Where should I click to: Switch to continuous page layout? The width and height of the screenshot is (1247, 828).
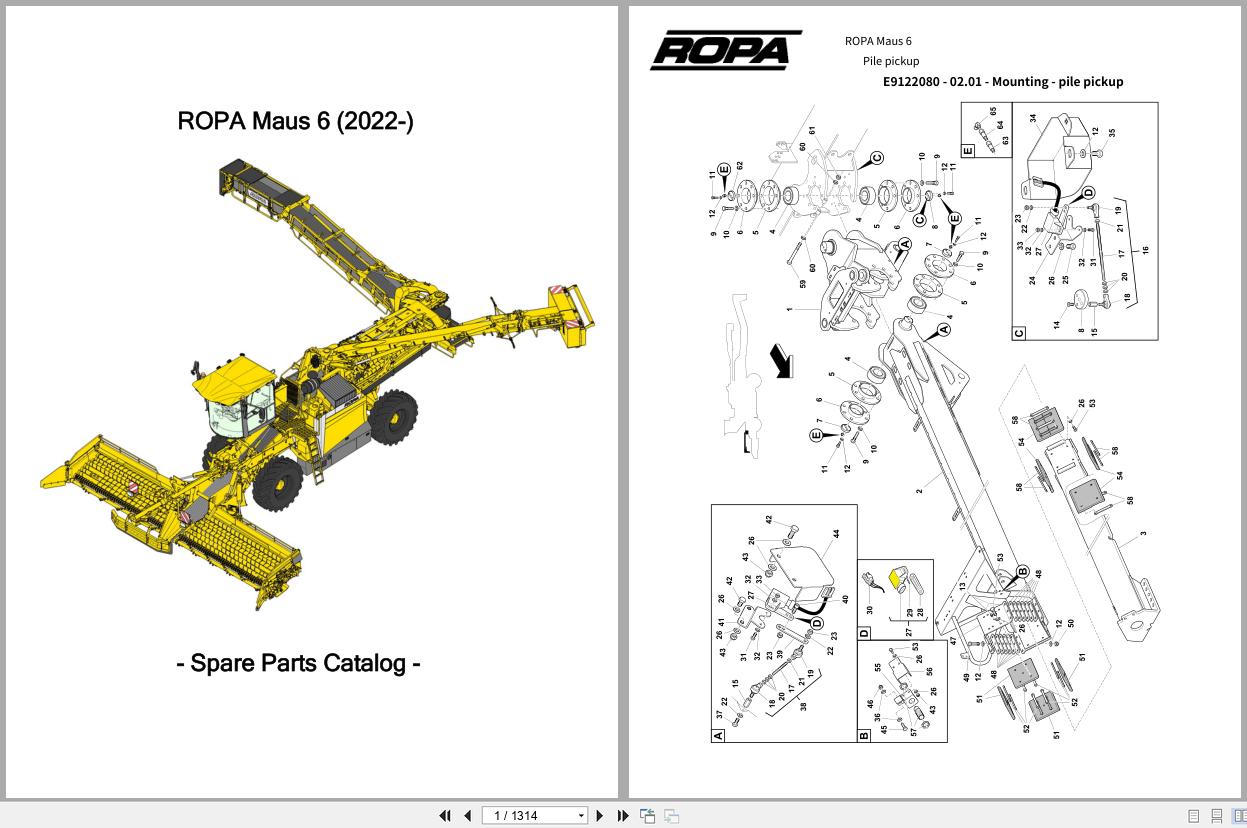point(1217,816)
